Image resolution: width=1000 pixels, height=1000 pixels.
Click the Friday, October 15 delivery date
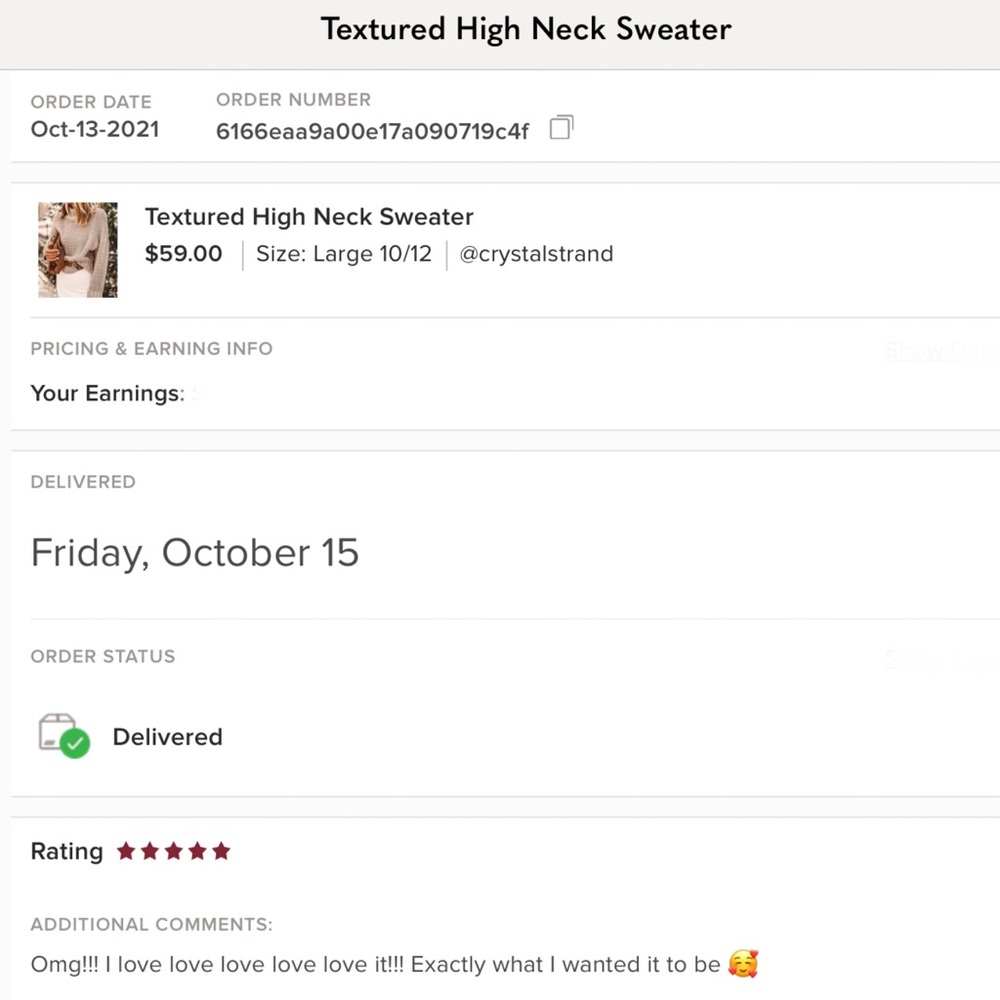pos(195,553)
